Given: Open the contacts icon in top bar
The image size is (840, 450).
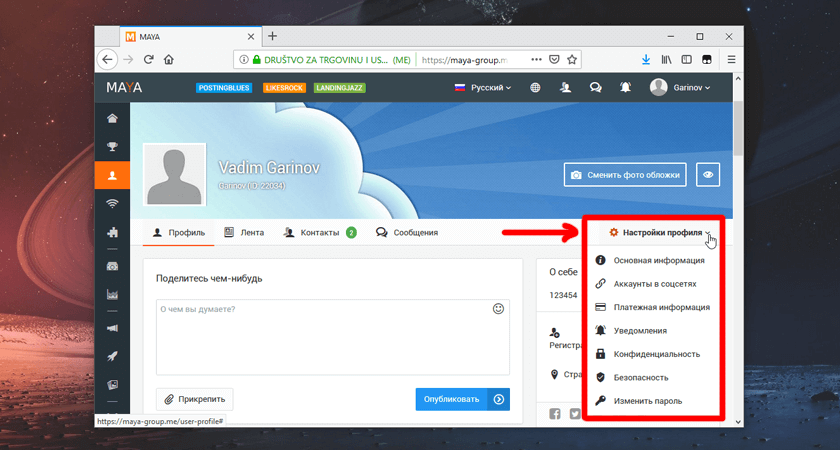Looking at the screenshot, I should pos(565,88).
